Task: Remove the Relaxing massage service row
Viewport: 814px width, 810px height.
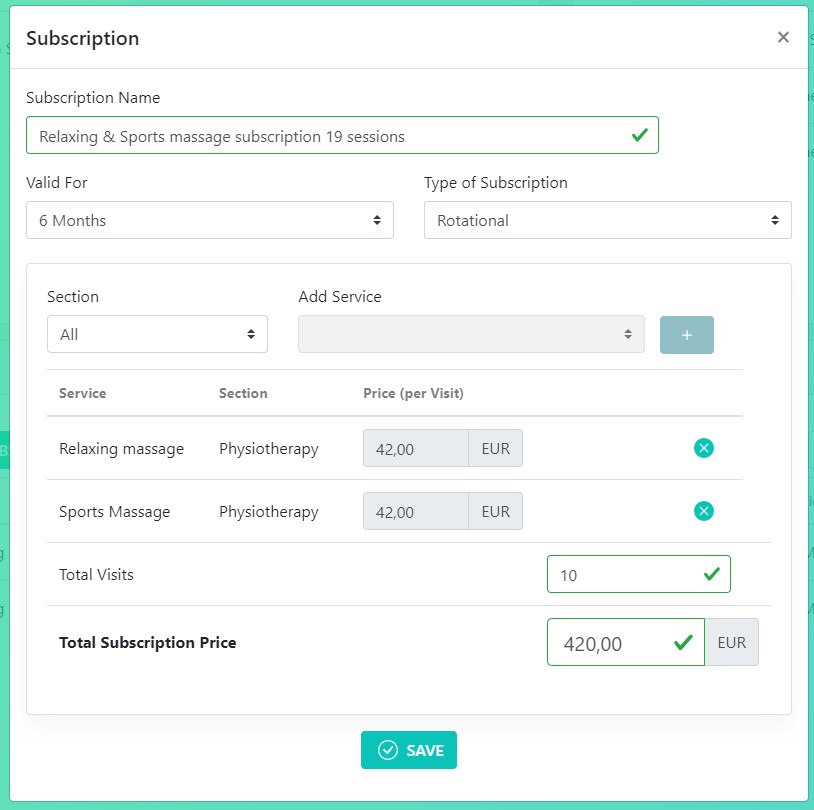Action: [703, 448]
